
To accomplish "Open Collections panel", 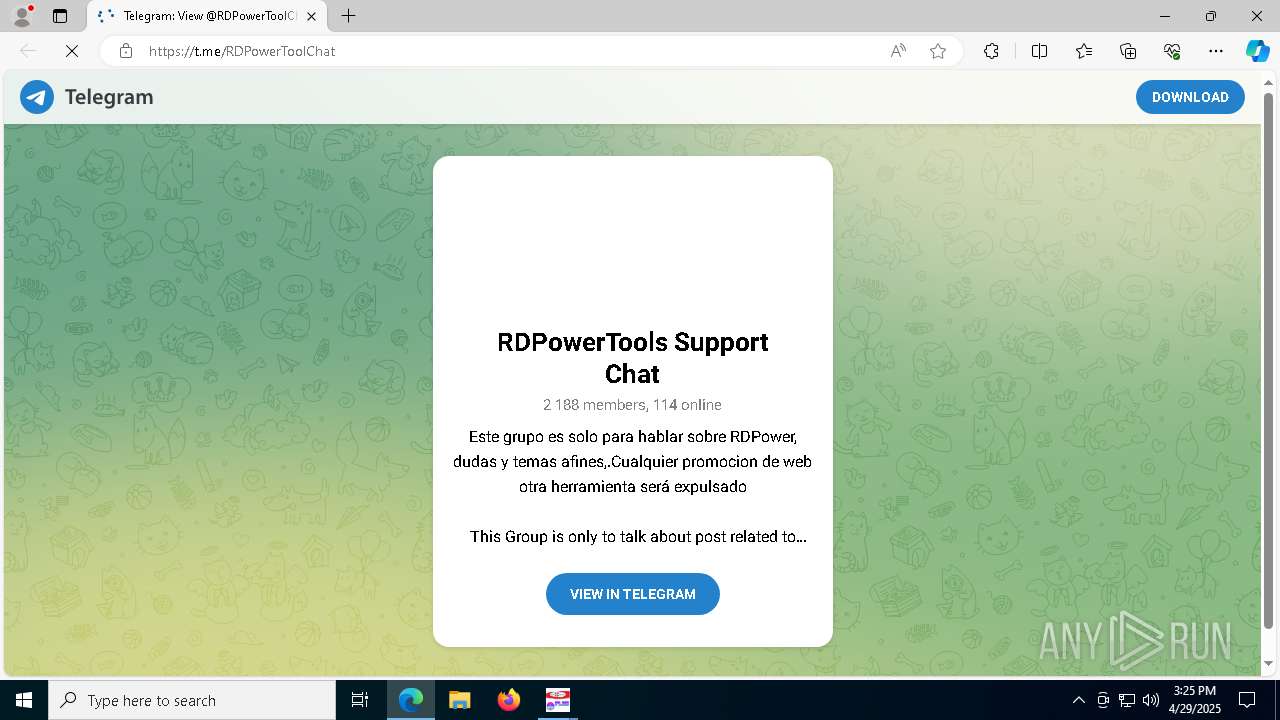I will click(1128, 51).
